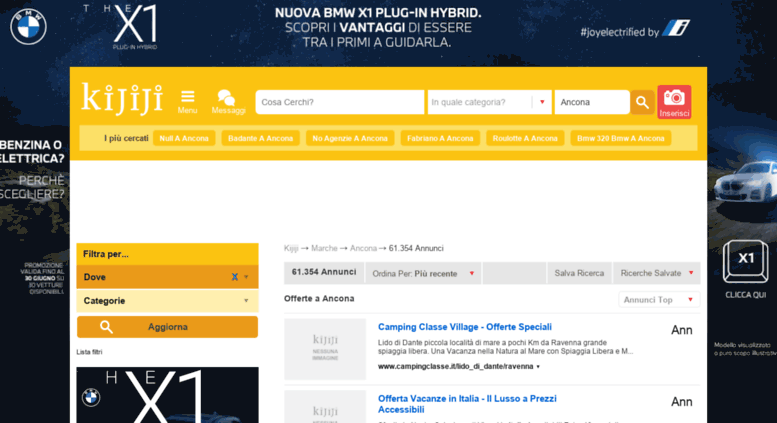The height and width of the screenshot is (423, 777).
Task: Click the Filtra per... header
Action: tap(167, 254)
